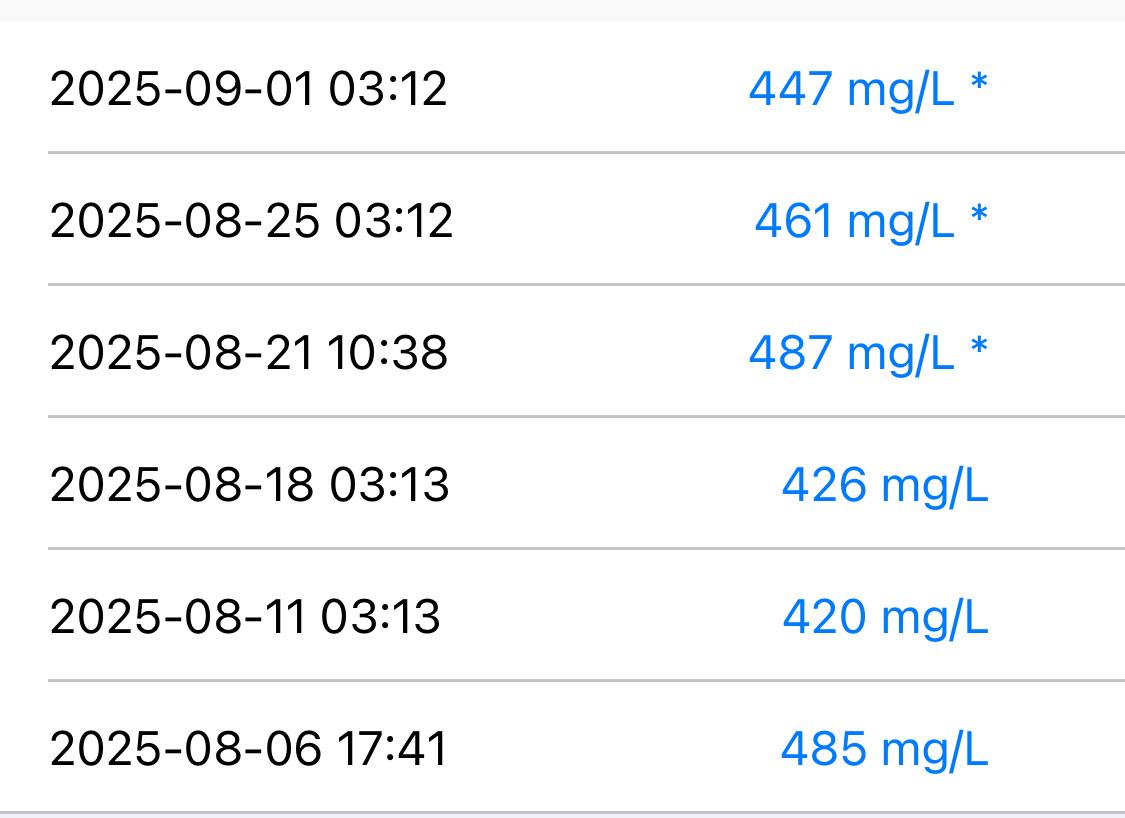This screenshot has width=1125, height=818.
Task: Tap the asterisk next to 447 mg/L
Action: (x=979, y=83)
